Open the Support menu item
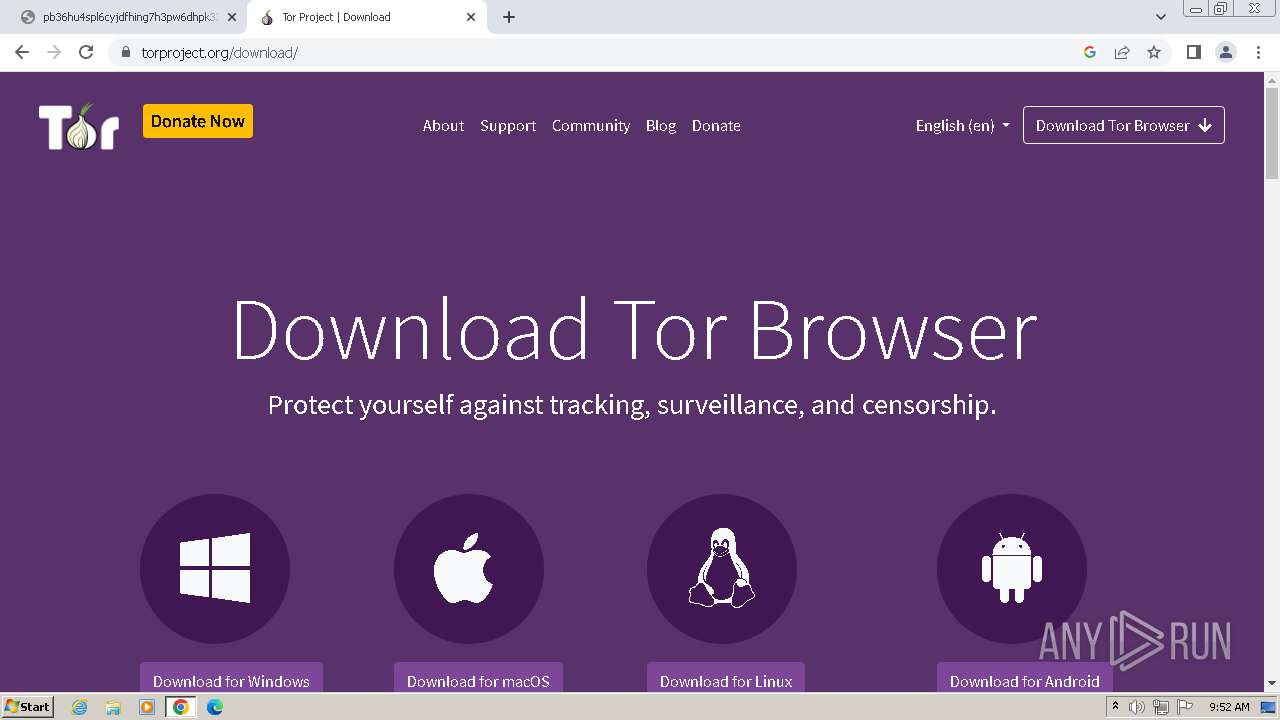Image resolution: width=1280 pixels, height=720 pixels. click(x=508, y=126)
